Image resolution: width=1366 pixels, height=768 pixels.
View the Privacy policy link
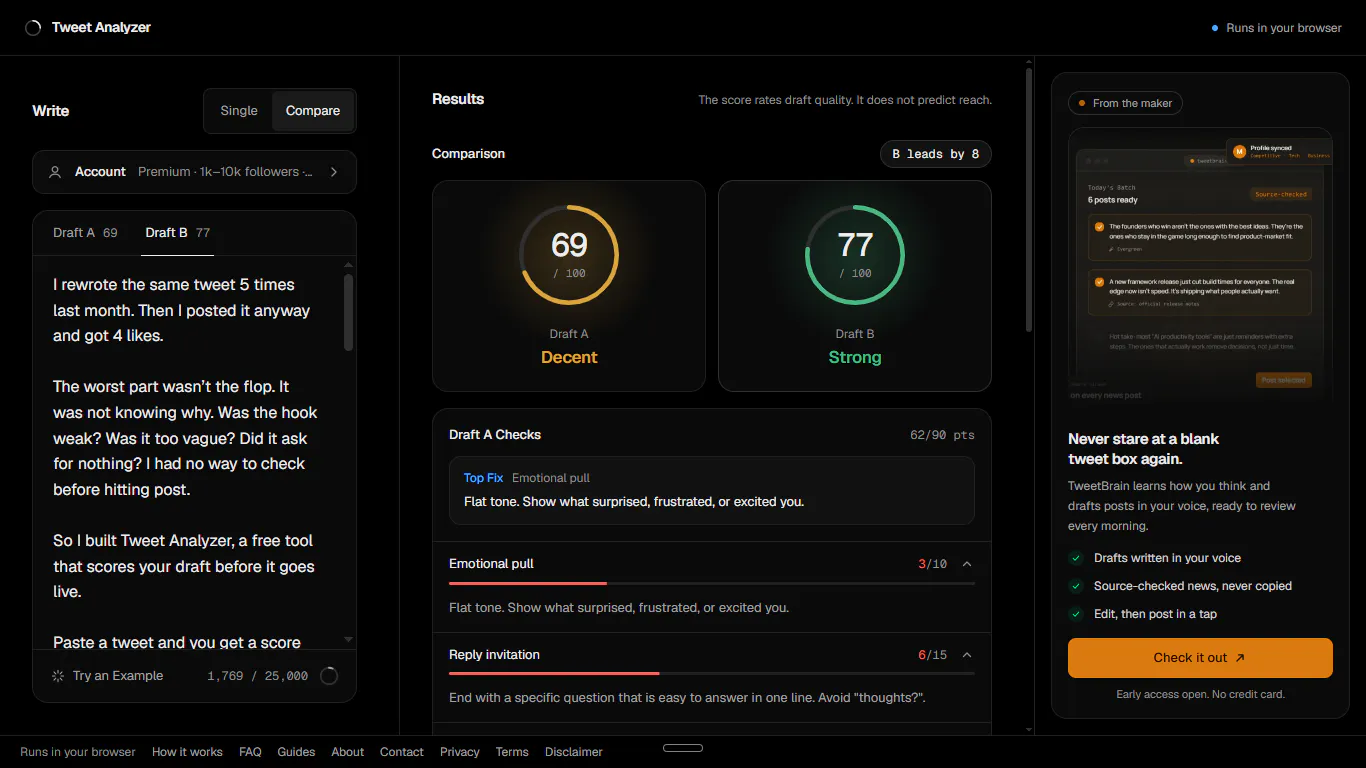coord(460,752)
